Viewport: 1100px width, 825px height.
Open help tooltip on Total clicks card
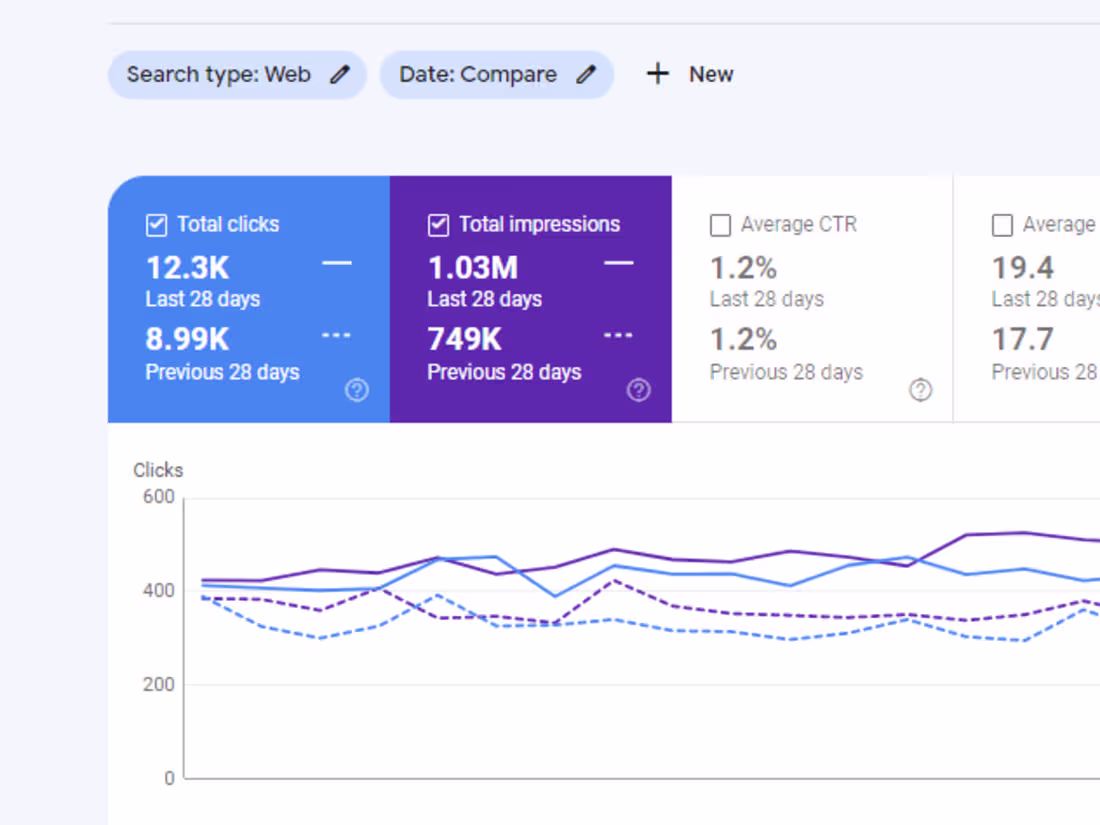point(357,390)
